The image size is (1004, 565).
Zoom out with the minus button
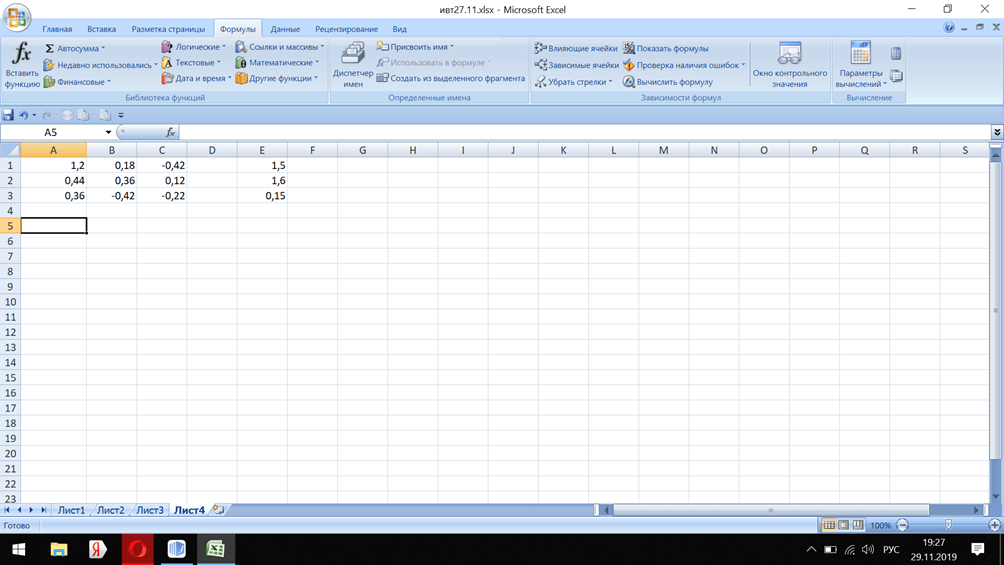coord(902,525)
